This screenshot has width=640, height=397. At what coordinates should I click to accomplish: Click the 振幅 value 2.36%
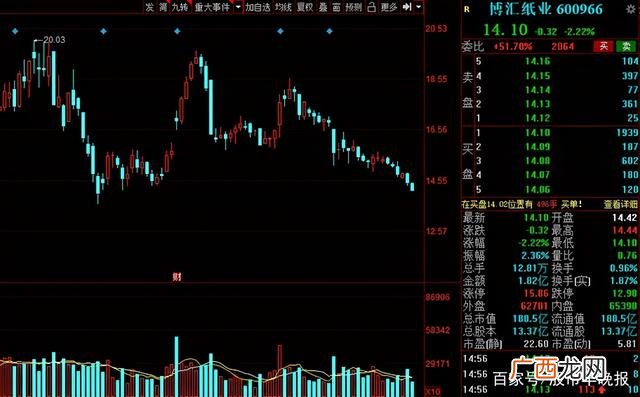[535, 255]
